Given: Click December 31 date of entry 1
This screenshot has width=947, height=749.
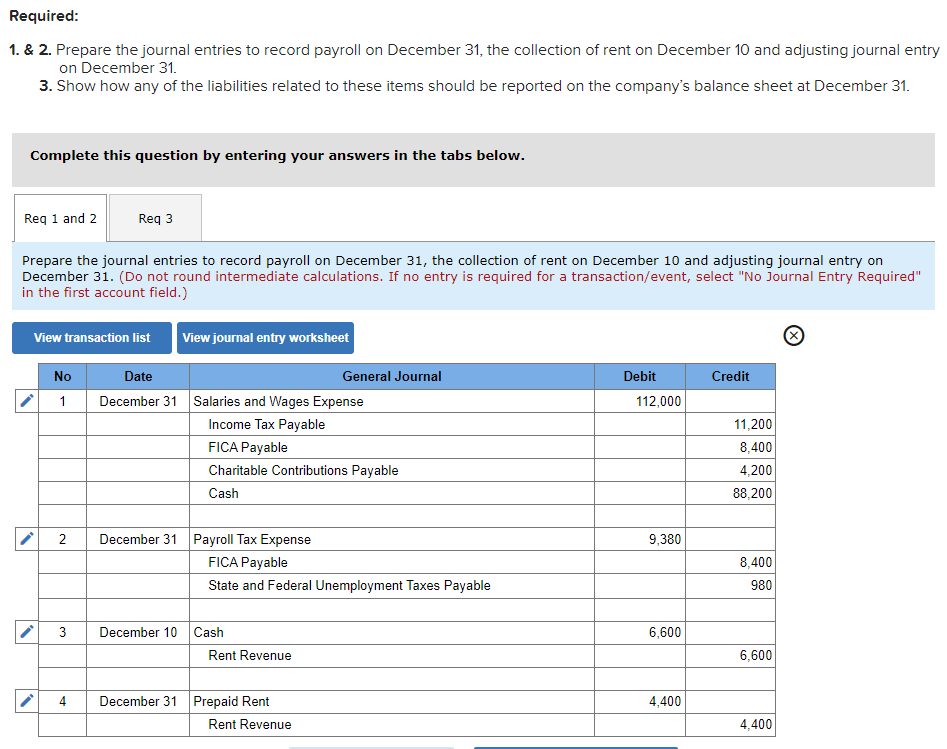Looking at the screenshot, I should point(138,401).
